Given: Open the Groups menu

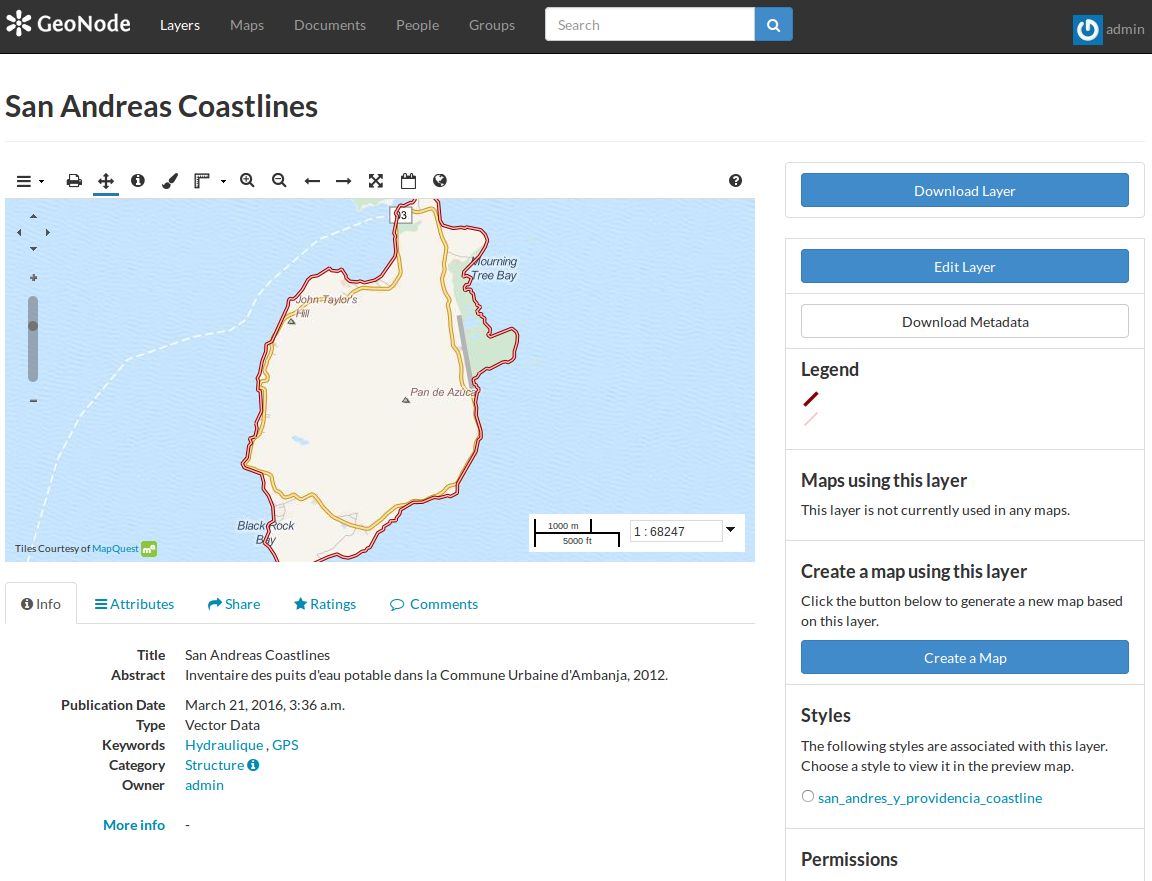Looking at the screenshot, I should pos(492,25).
